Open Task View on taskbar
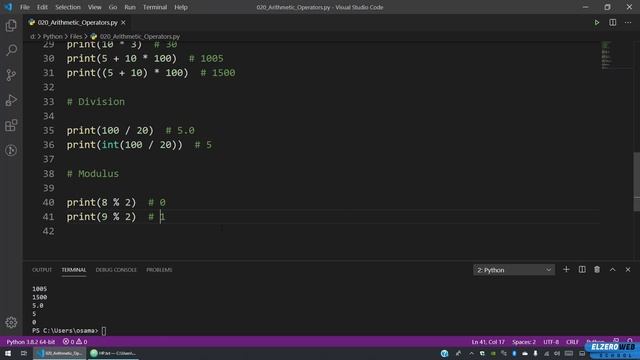The image size is (640, 360). tap(24, 353)
